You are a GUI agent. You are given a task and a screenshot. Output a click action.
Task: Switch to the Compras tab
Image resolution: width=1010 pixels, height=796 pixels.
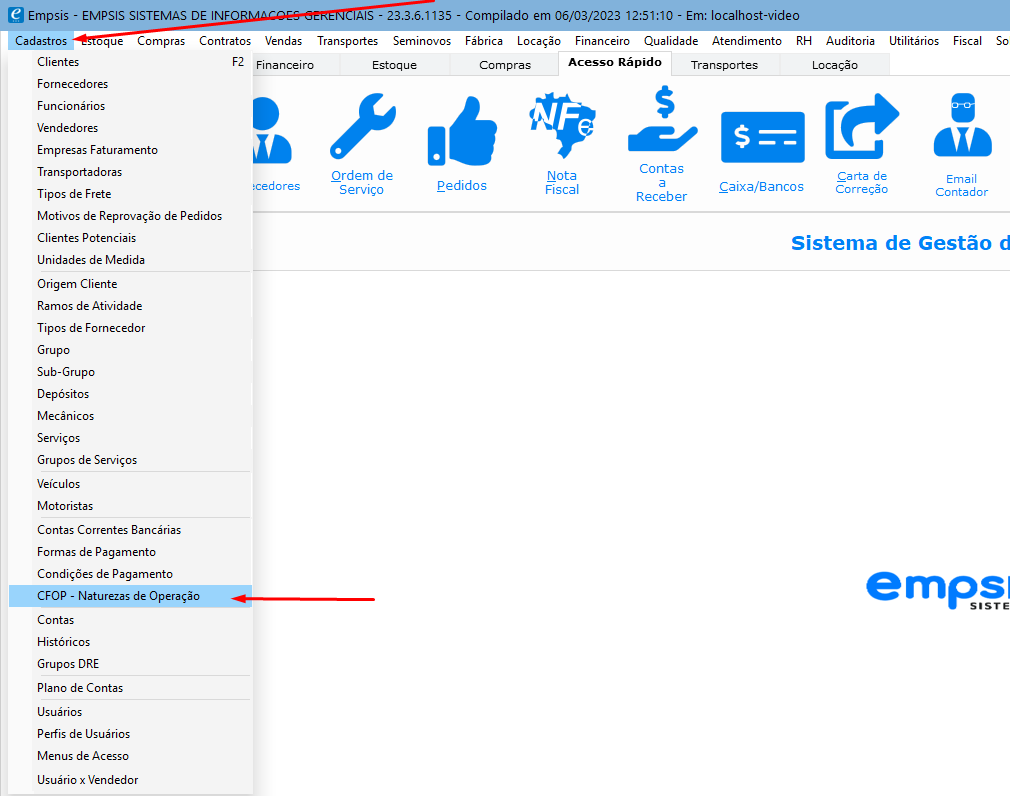pos(505,64)
